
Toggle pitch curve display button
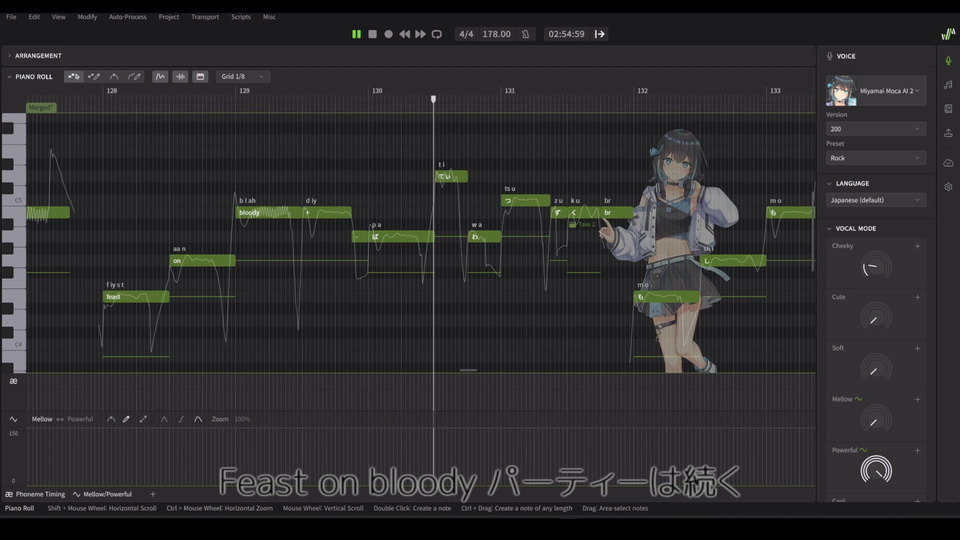click(x=160, y=77)
